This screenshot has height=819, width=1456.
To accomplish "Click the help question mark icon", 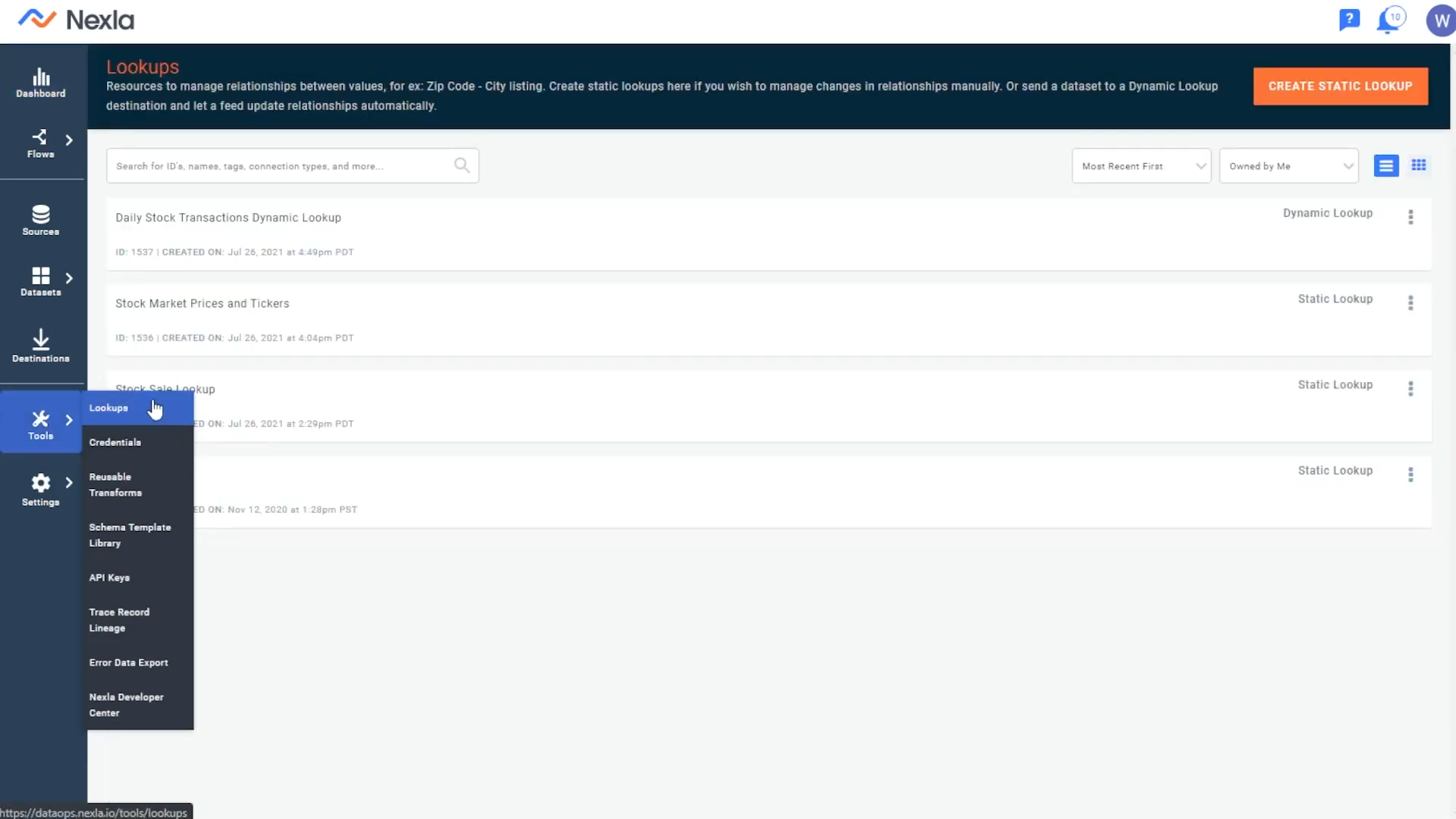I will 1350,19.
